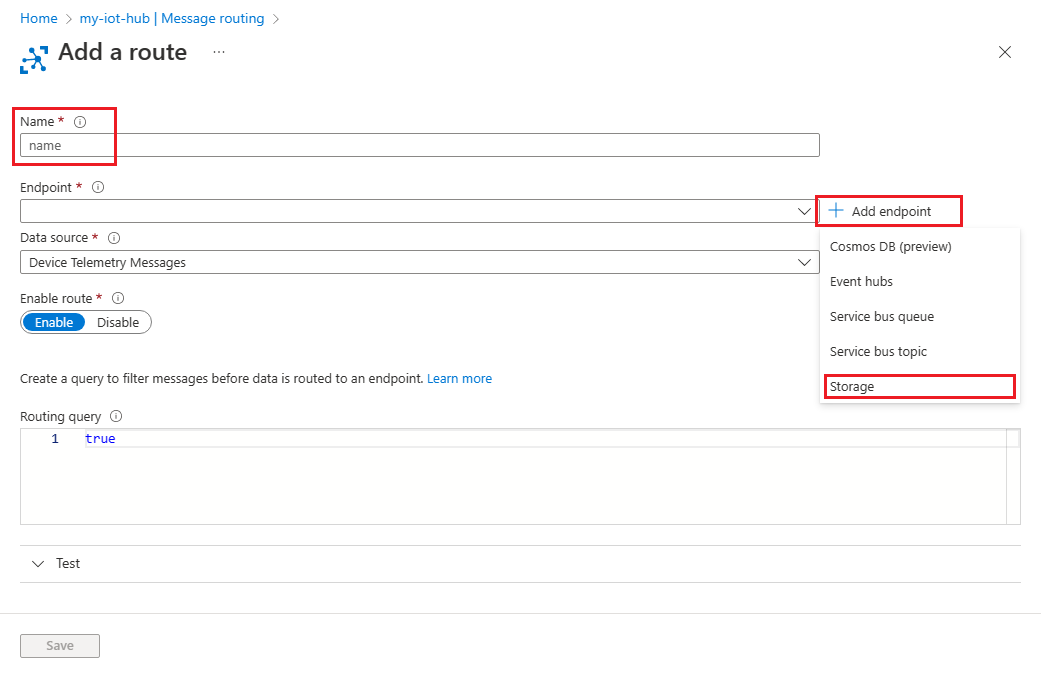Set route toggle to Enable

click(54, 322)
